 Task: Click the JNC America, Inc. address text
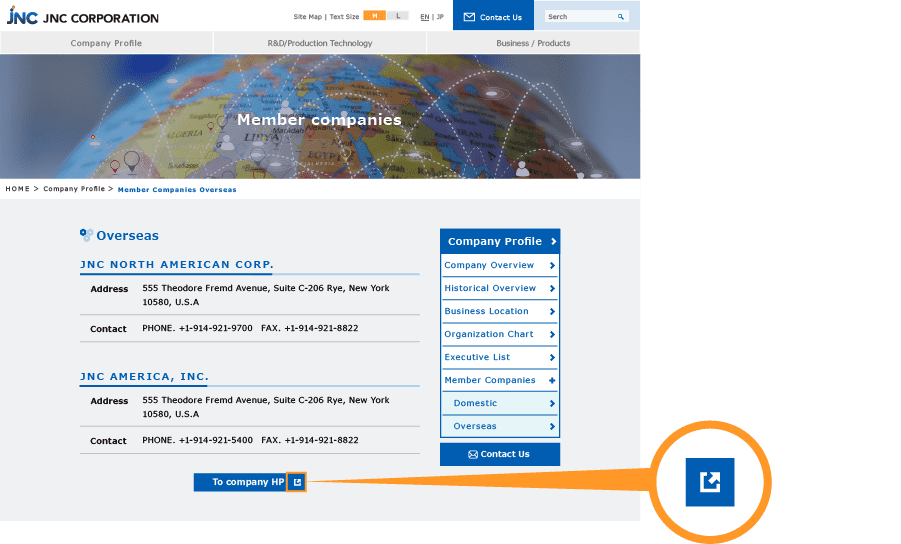[266, 407]
